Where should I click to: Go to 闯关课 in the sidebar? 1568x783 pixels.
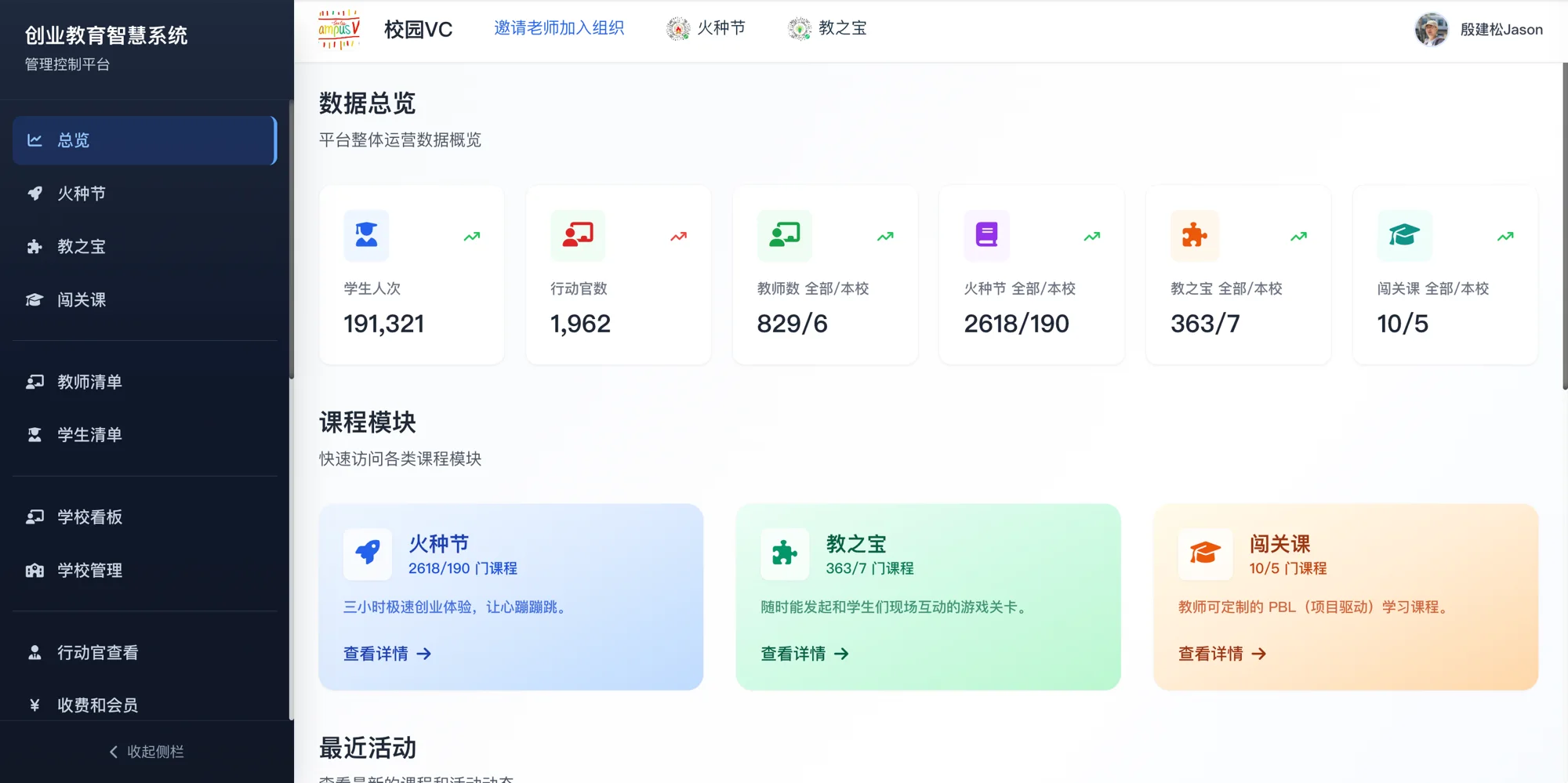coord(145,300)
